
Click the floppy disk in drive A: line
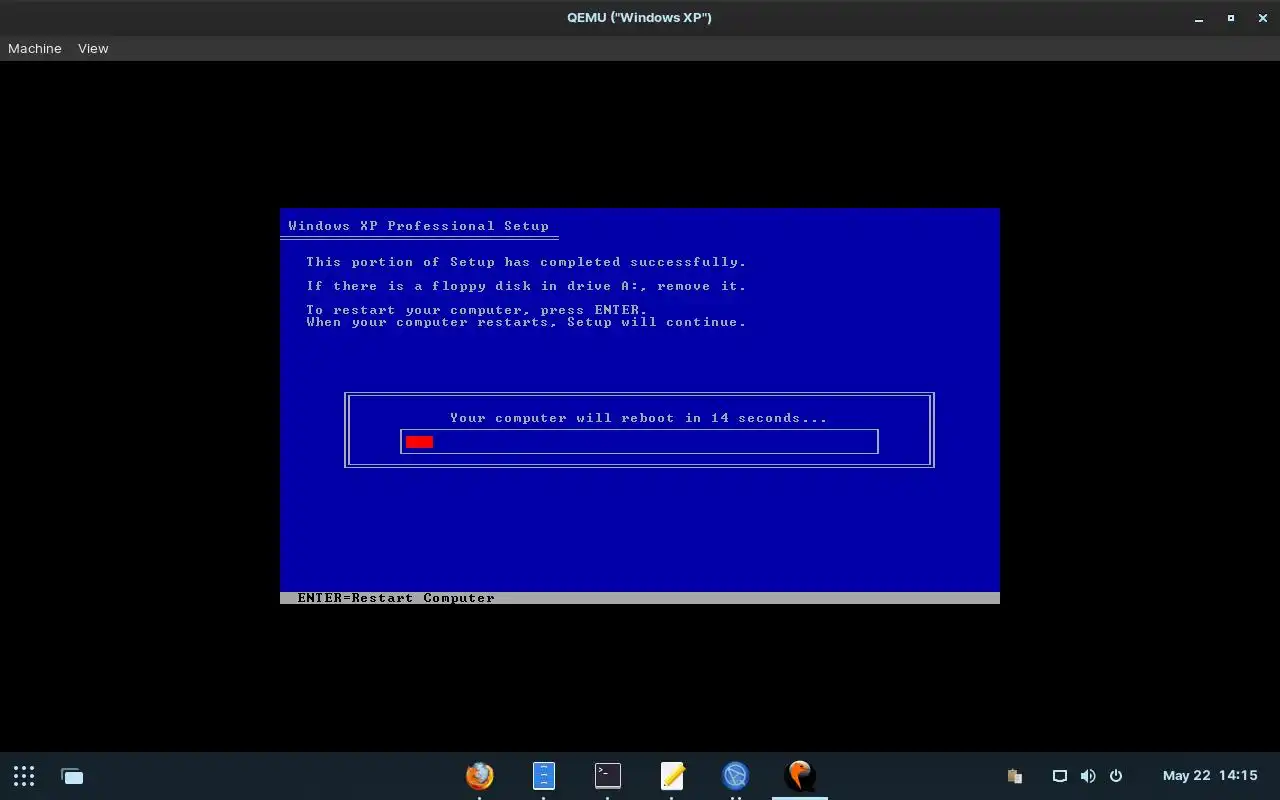point(526,286)
